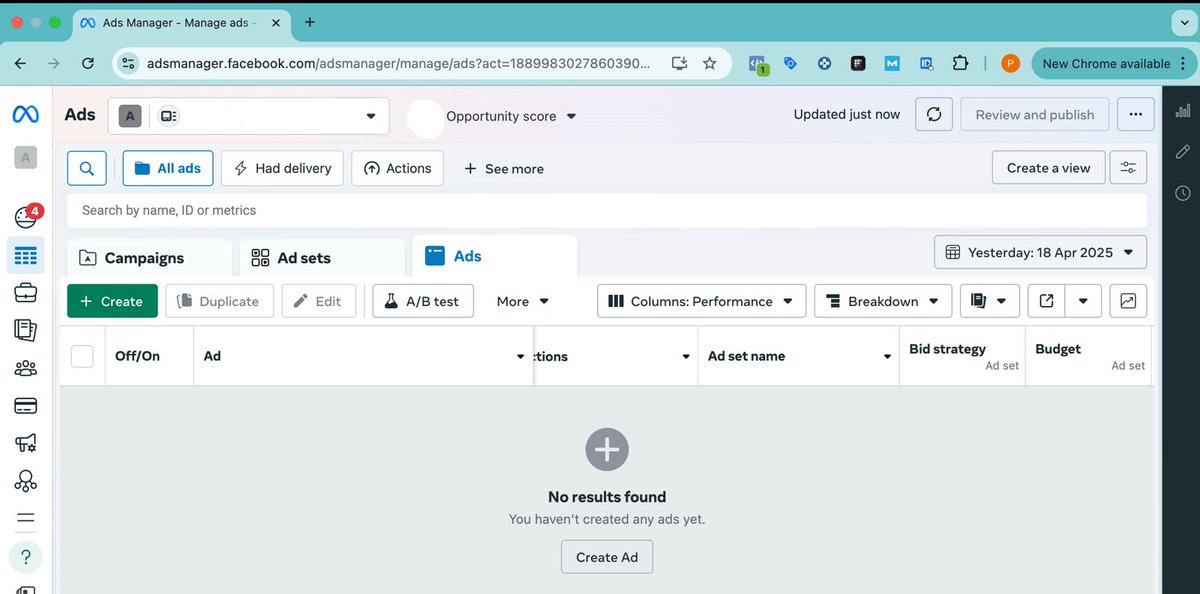Viewport: 1200px width, 594px height.
Task: Click the magnifier search filter button
Action: coord(87,168)
